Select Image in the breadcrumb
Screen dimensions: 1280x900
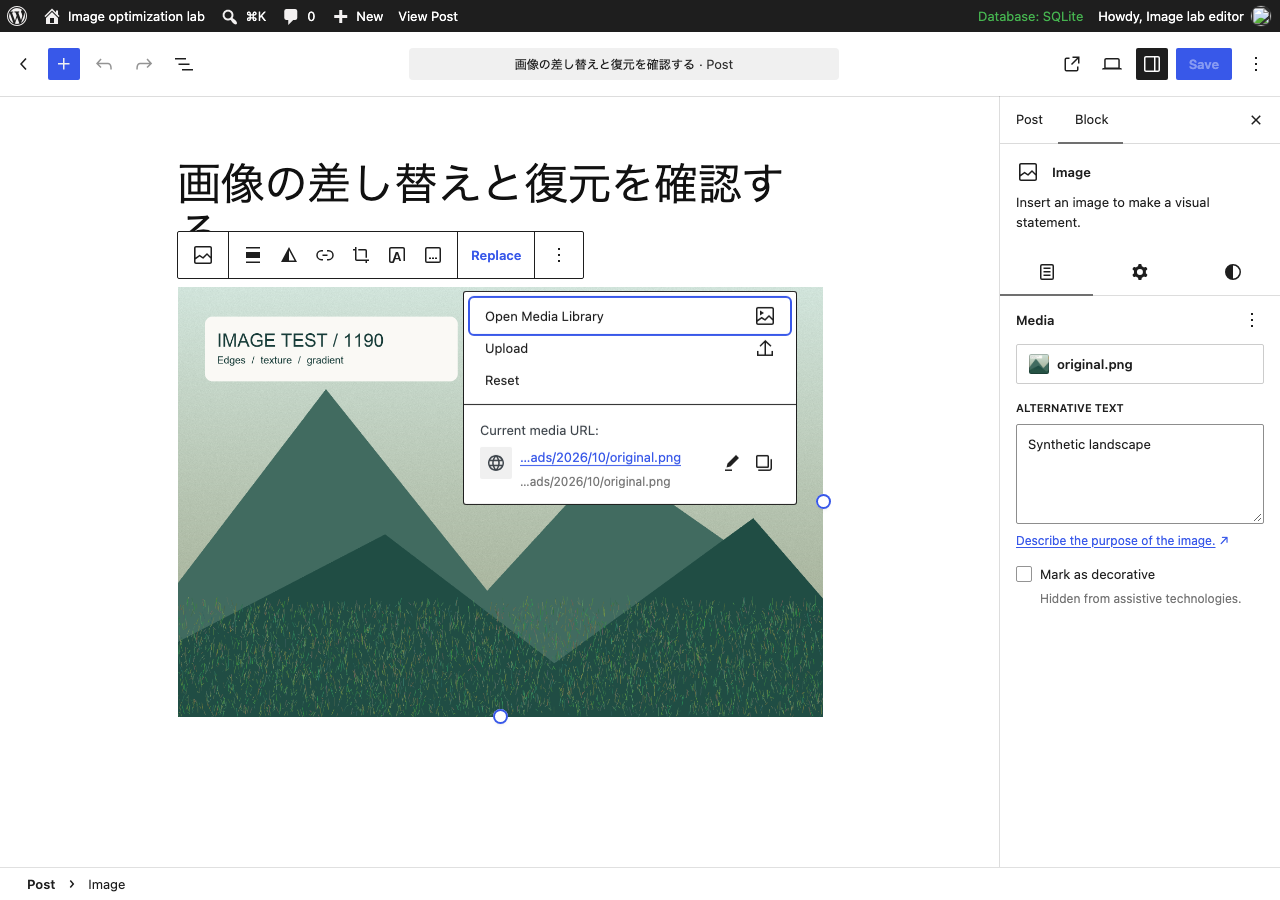(x=107, y=884)
